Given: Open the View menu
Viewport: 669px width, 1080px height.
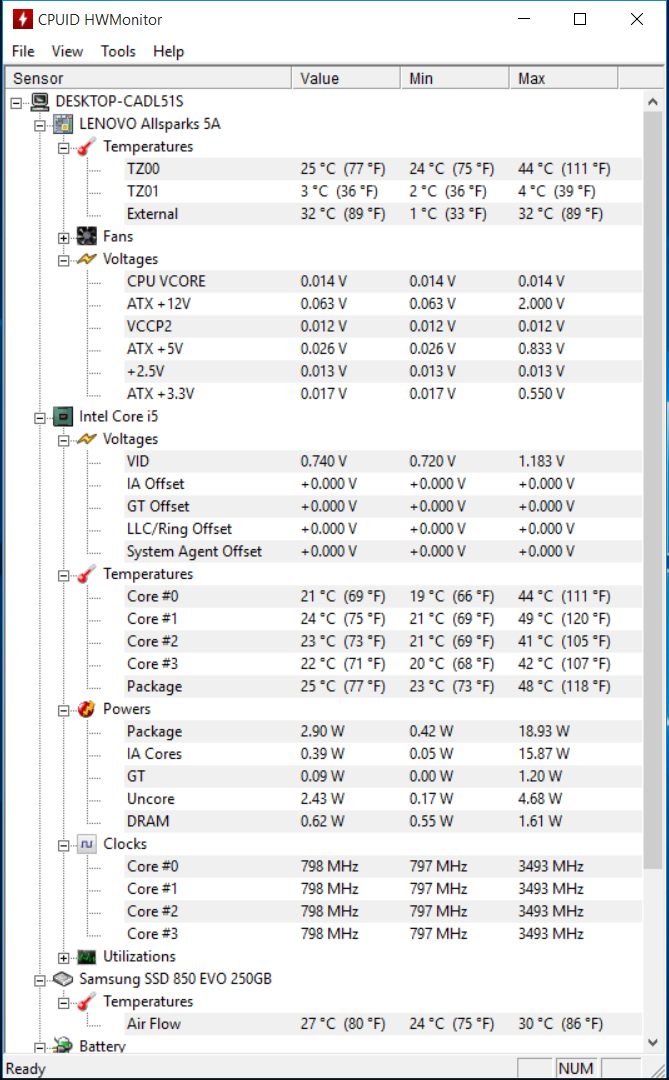Looking at the screenshot, I should click(x=68, y=52).
